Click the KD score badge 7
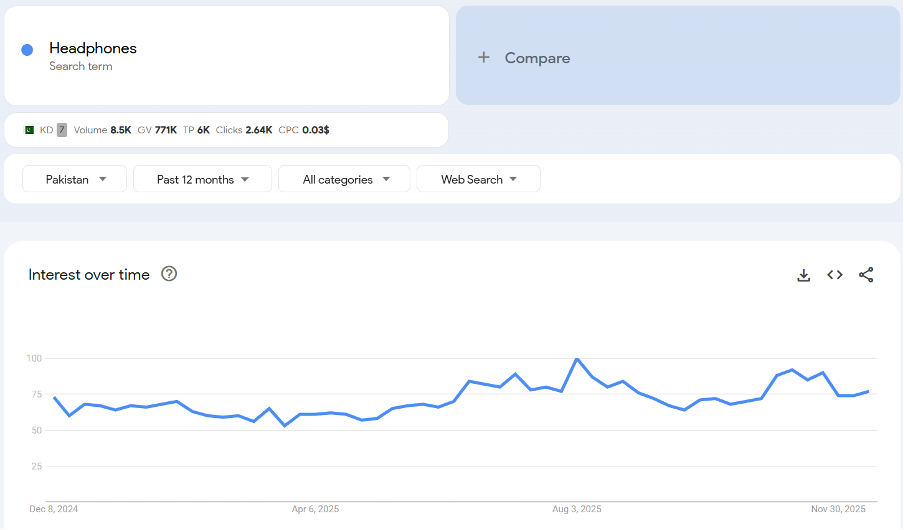The image size is (904, 530). pyautogui.click(x=62, y=130)
